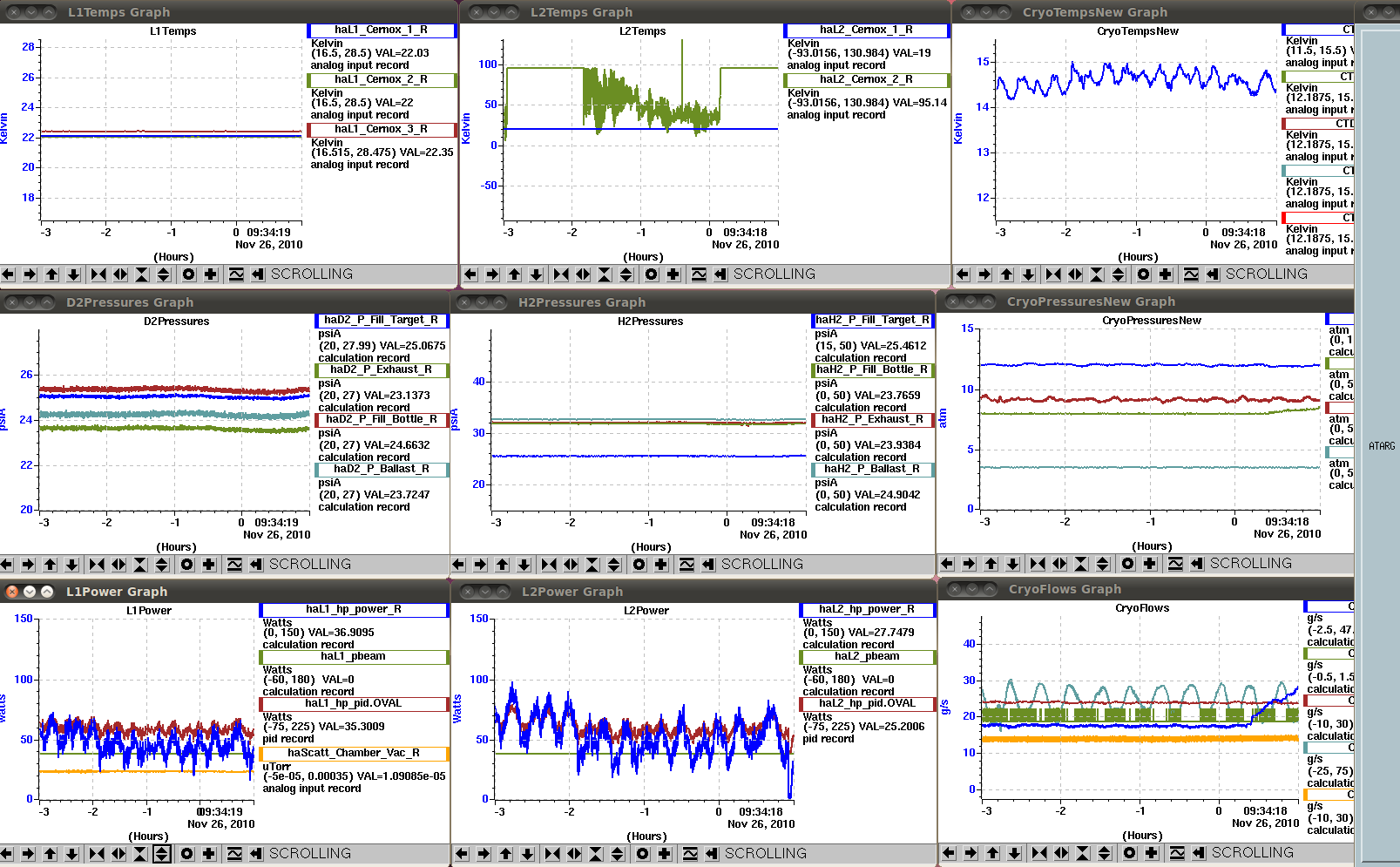
Task: Click the bowtie time-axis zoom icon in CryoFlows toolbar
Action: [1039, 853]
